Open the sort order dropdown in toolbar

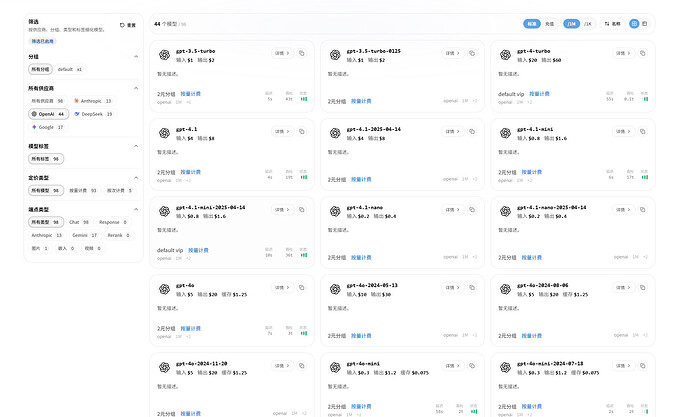[x=612, y=24]
